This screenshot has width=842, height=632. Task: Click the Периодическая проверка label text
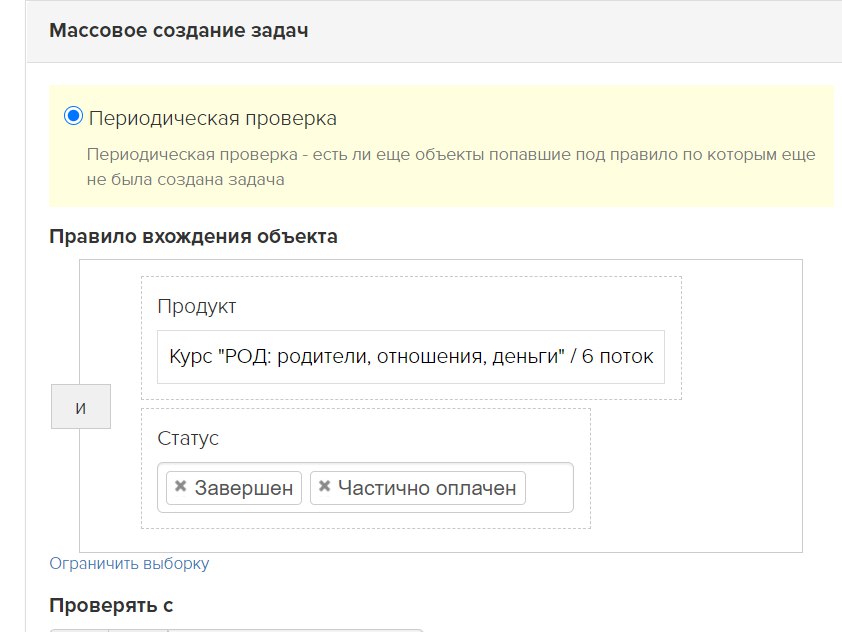[x=213, y=118]
